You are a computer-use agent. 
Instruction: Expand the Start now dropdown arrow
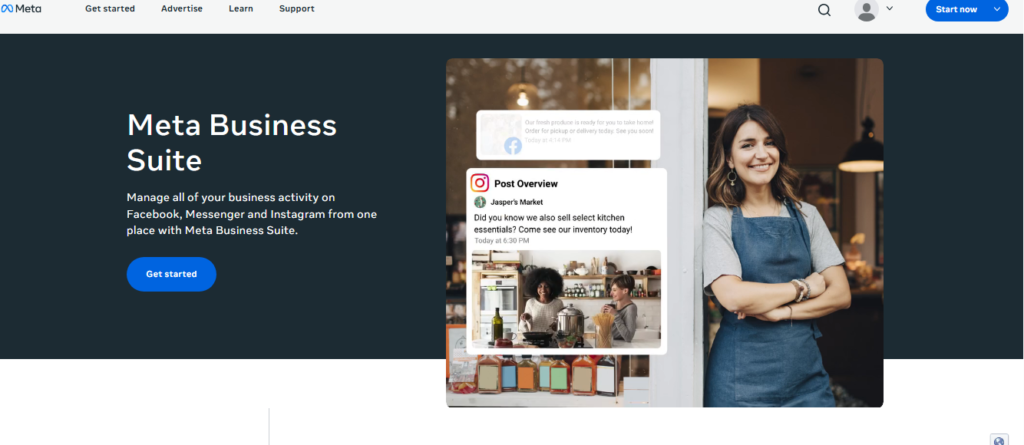[x=997, y=9]
